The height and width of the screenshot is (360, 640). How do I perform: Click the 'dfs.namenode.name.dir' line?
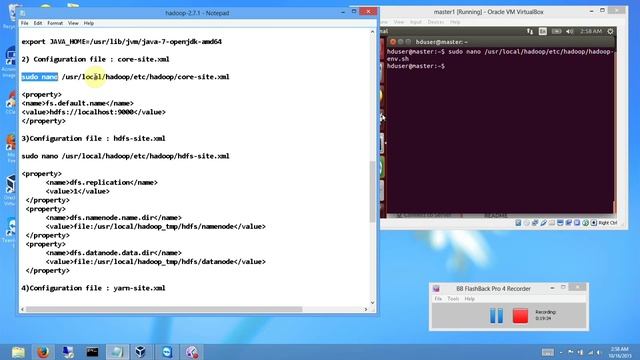pyautogui.click(x=114, y=218)
